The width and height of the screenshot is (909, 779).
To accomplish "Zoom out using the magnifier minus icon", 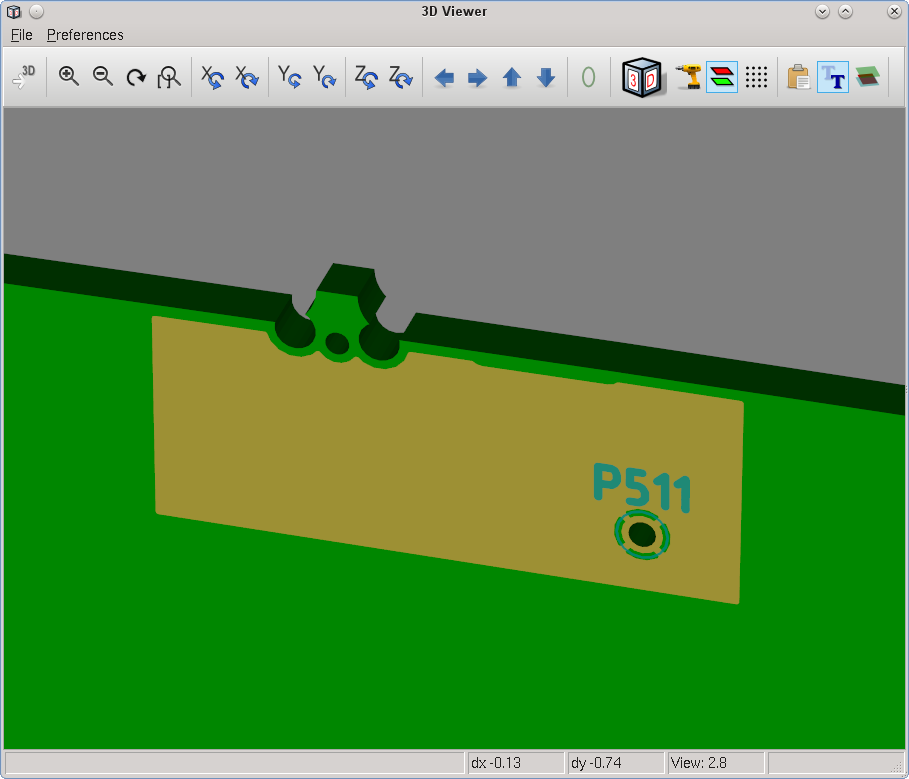I will coord(102,77).
